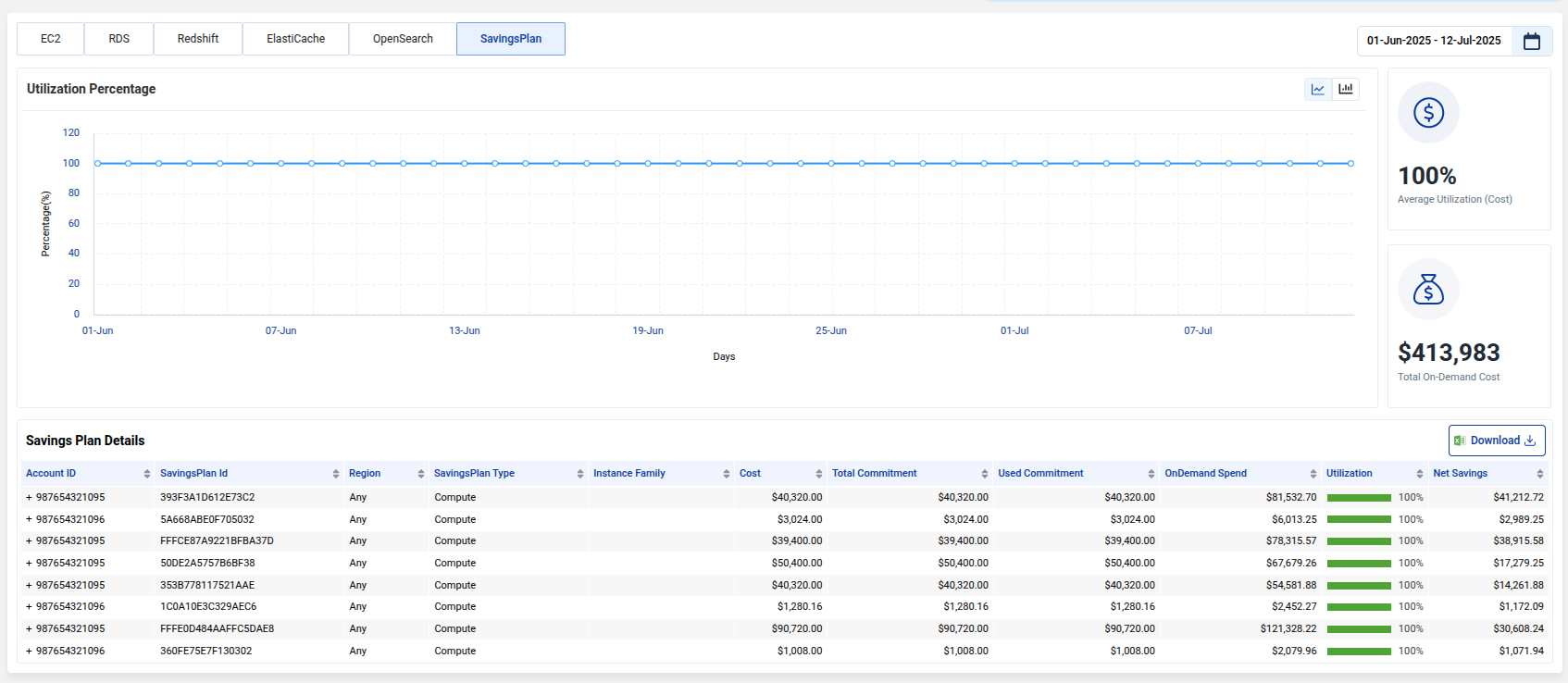Click the money bag cost icon
The height and width of the screenshot is (683, 1568).
pos(1428,290)
